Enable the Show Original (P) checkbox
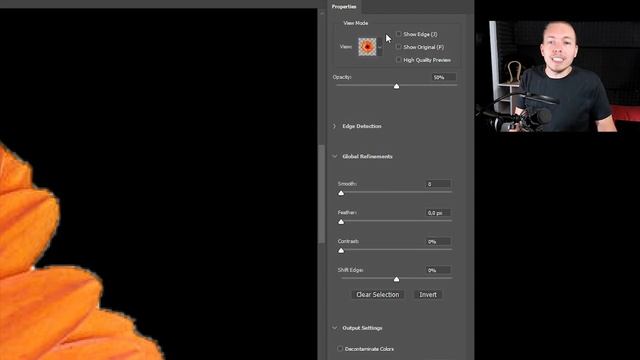This screenshot has width=640, height=360. click(x=399, y=47)
